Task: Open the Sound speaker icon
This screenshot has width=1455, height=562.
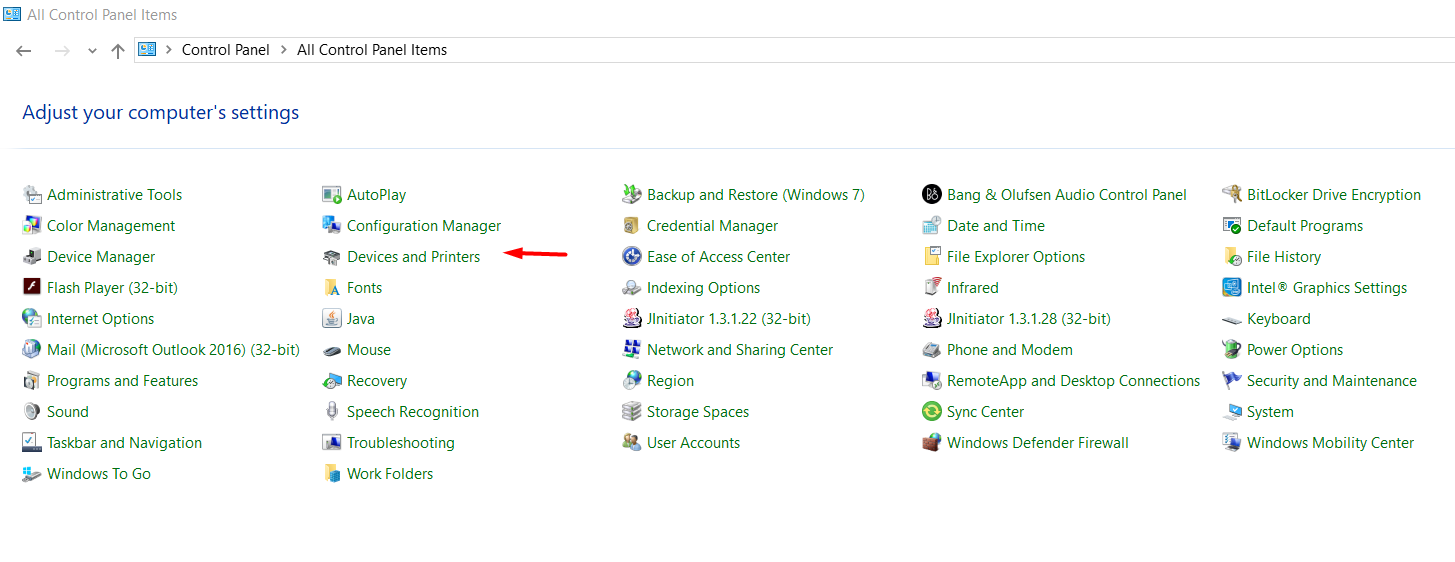Action: tap(32, 412)
